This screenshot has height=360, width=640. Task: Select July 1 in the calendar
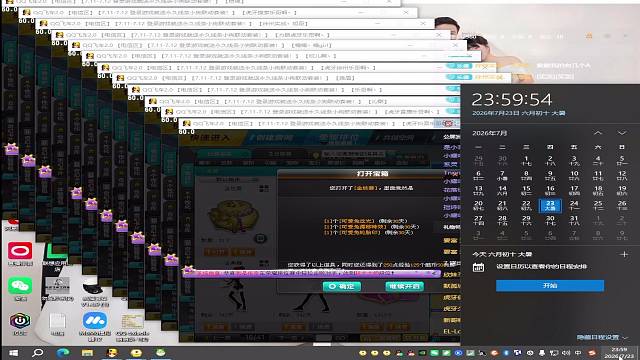(526, 160)
